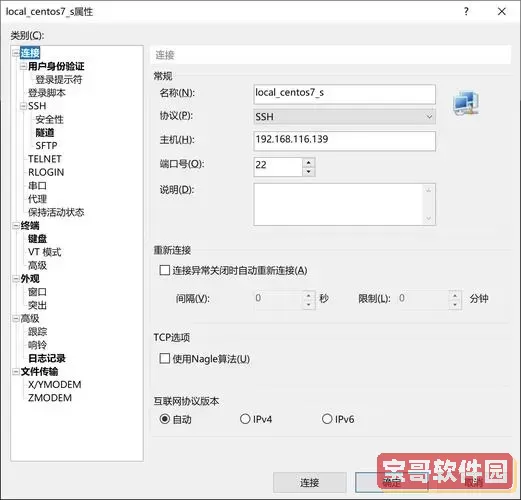The image size is (521, 500).
Task: Increase the port number with up arrow
Action: (309, 163)
